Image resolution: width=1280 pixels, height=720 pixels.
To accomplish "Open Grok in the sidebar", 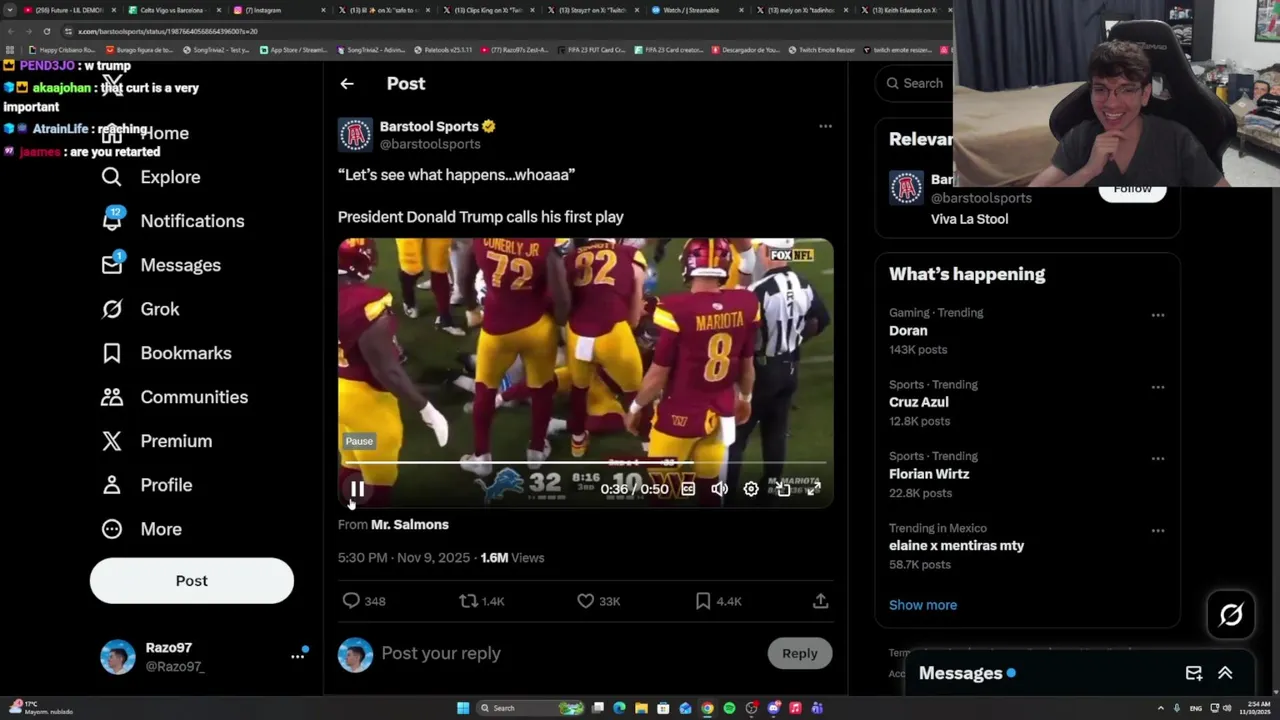I will pyautogui.click(x=140, y=309).
